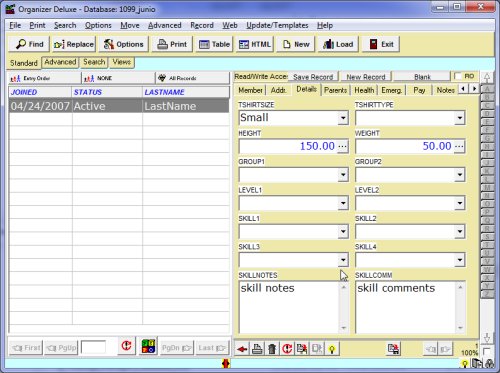
Task: Click the NONE secondary sort button
Action: [118, 78]
